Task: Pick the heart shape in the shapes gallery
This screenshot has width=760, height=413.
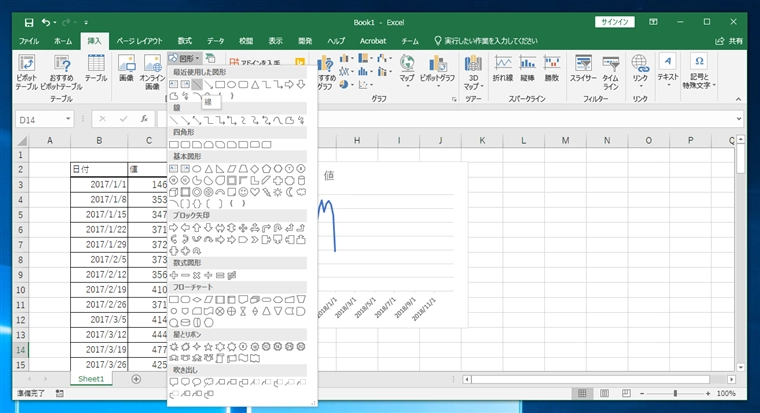Action: 256,191
